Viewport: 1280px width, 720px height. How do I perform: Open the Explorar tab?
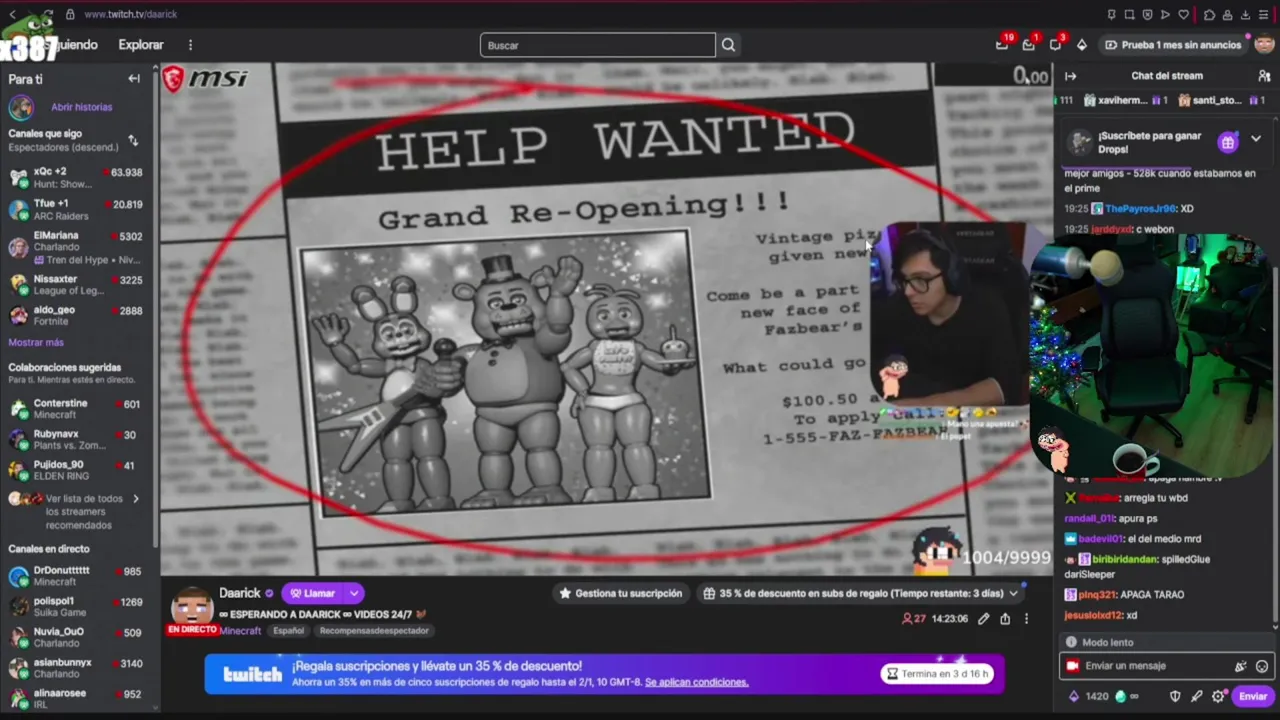pyautogui.click(x=140, y=45)
